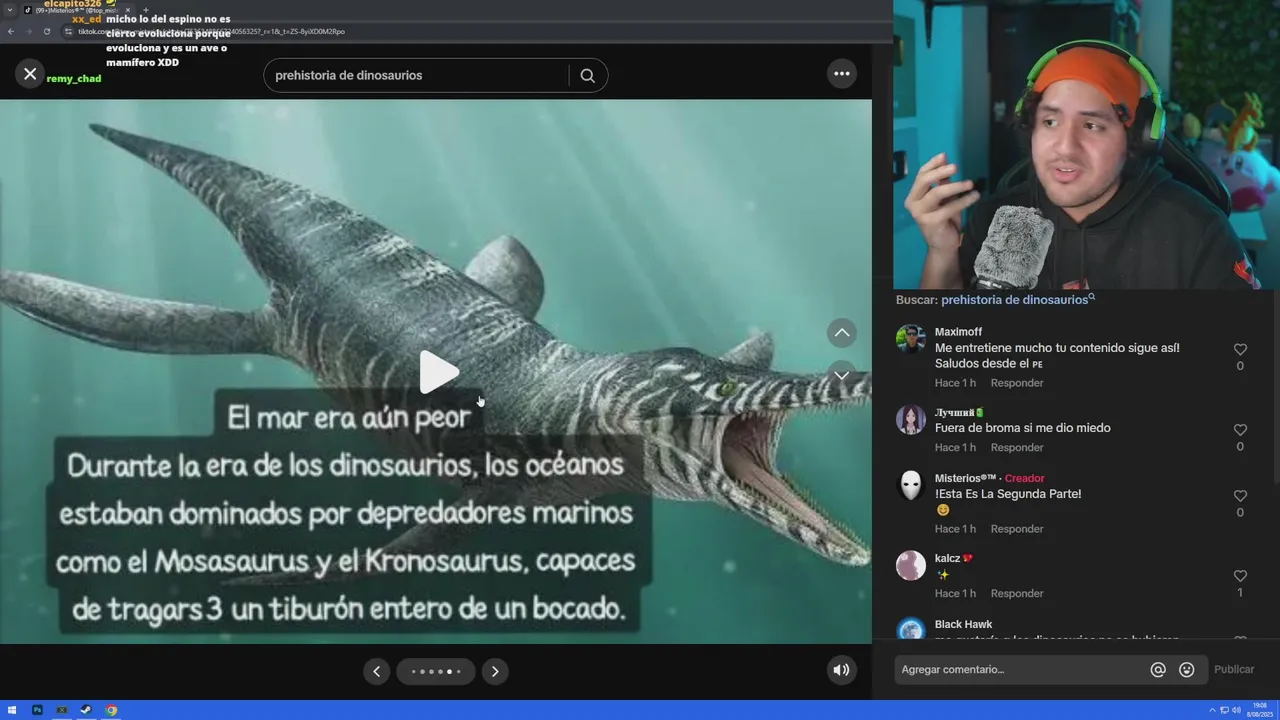Close the TikTok video viewer with X
1280x720 pixels.
pyautogui.click(x=30, y=74)
